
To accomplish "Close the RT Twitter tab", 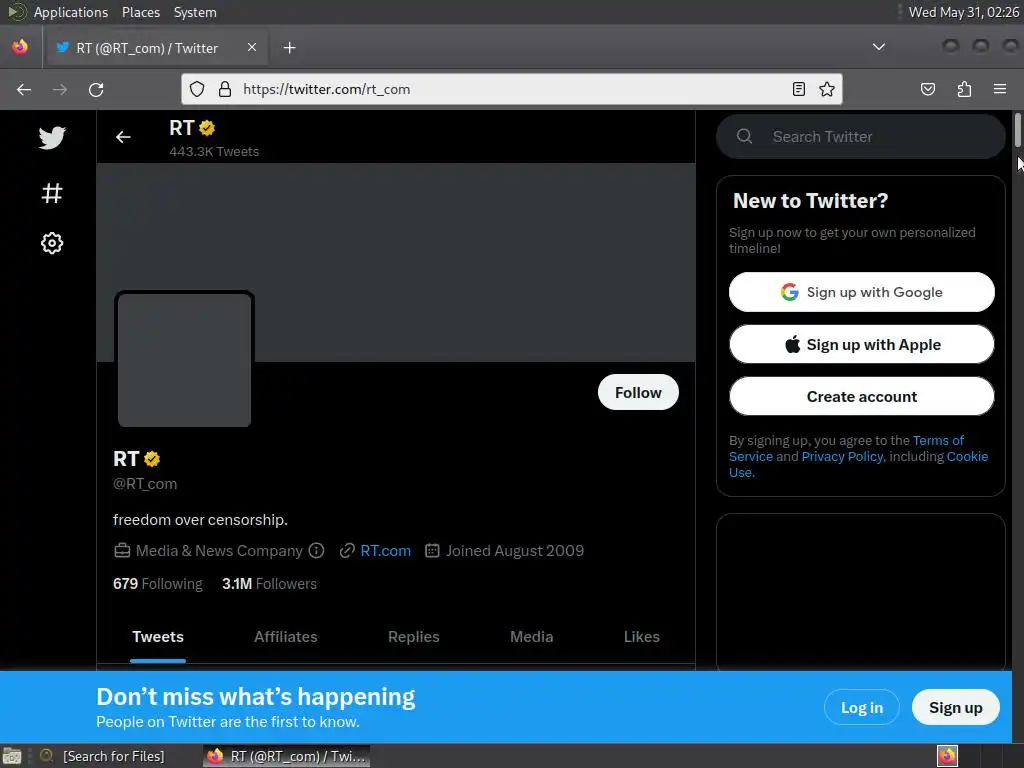I will pos(251,47).
